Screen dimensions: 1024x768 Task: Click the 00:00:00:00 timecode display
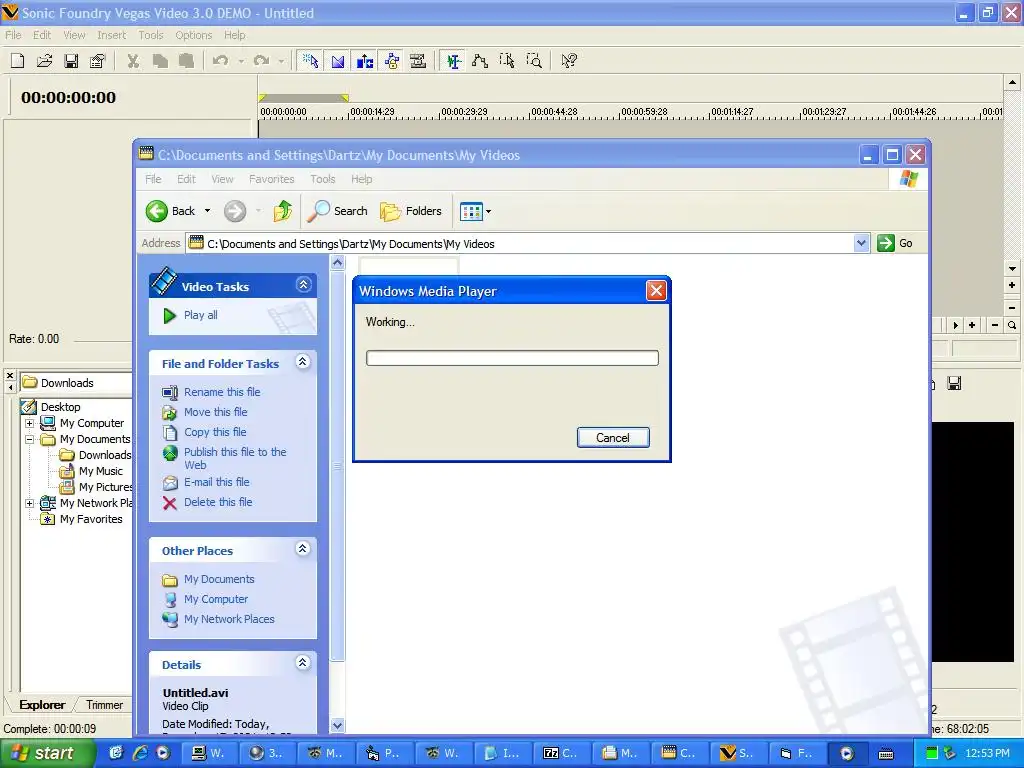[69, 98]
